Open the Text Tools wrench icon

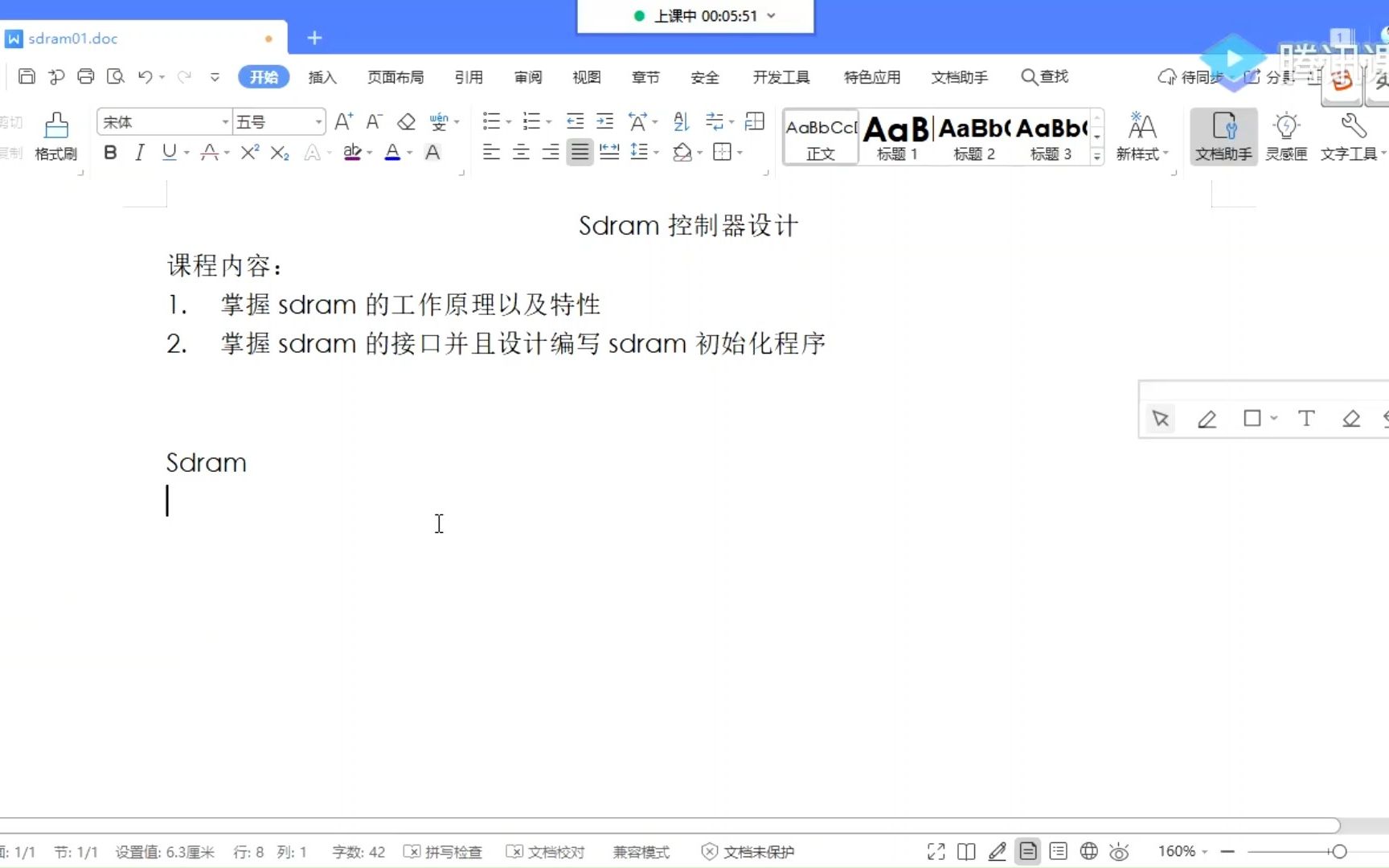point(1353,135)
